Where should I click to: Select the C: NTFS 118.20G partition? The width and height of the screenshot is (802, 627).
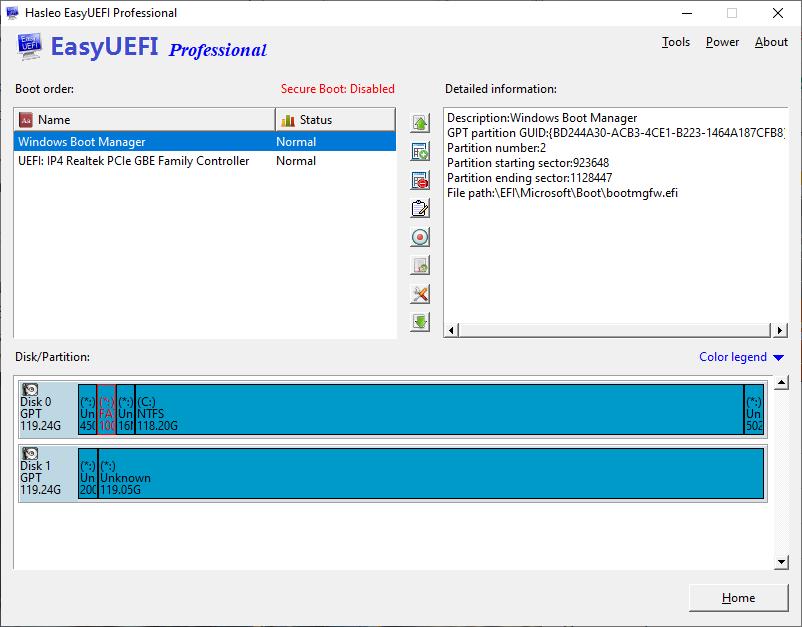click(439, 410)
